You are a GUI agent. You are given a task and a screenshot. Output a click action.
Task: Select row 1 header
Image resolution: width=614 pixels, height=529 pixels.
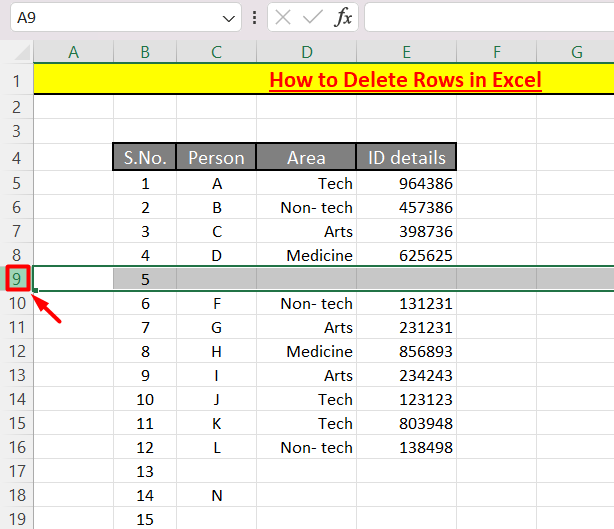(16, 81)
